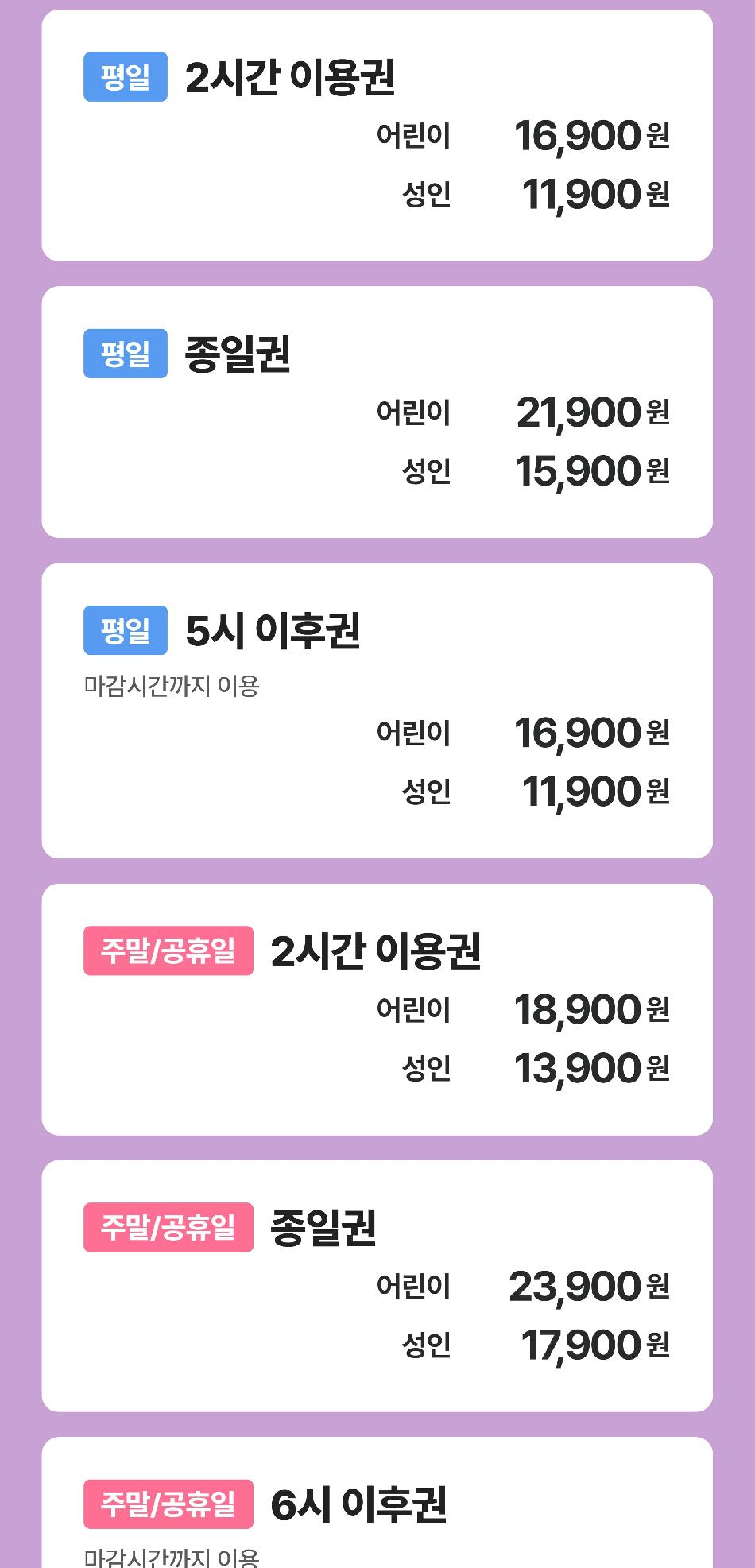
Task: Select the 17,900원 성인 price
Action: pyautogui.click(x=594, y=1345)
